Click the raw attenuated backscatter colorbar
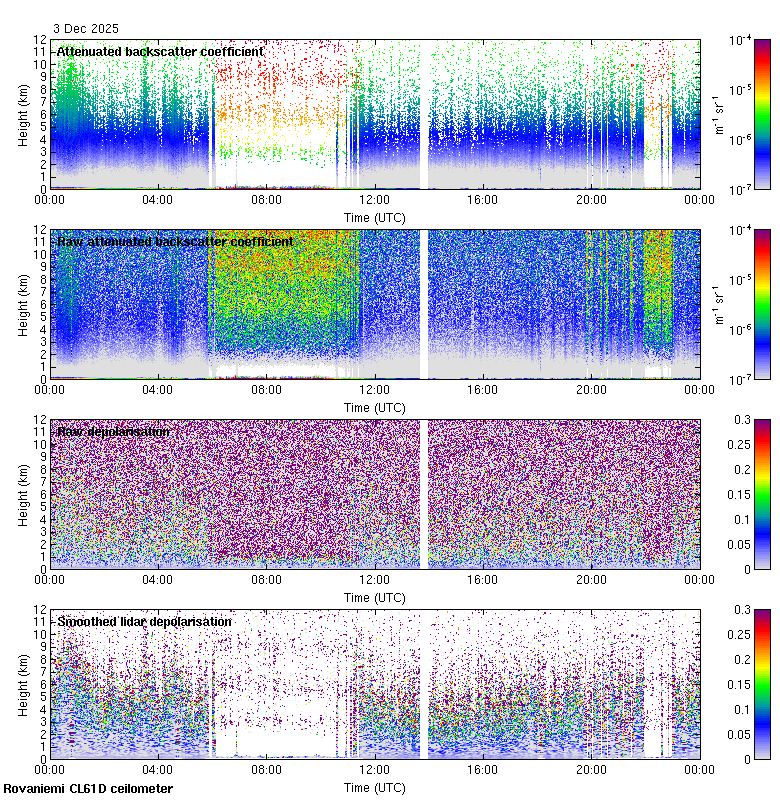Image resolution: width=780 pixels, height=800 pixels. pyautogui.click(x=734, y=304)
